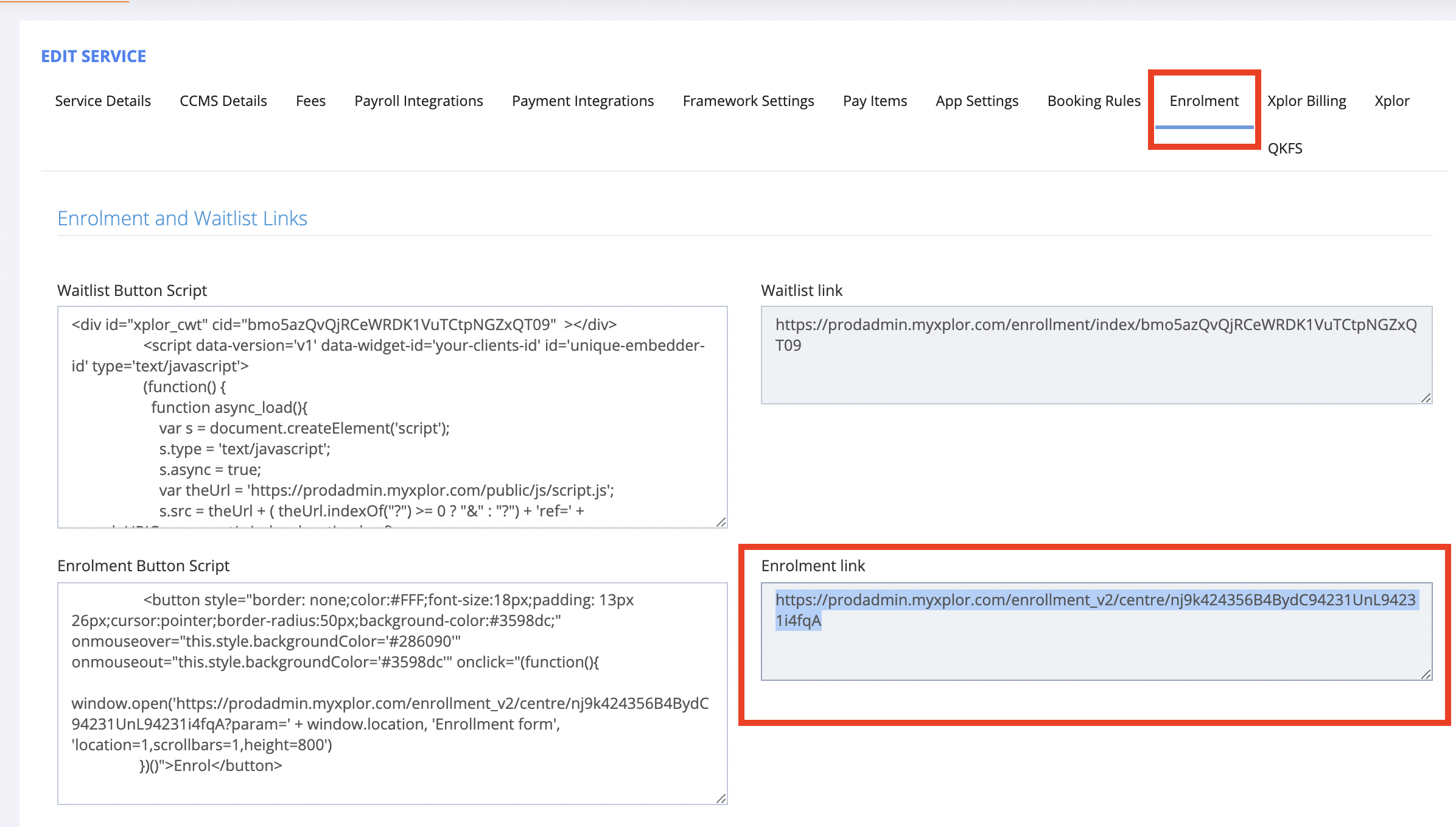Image resolution: width=1456 pixels, height=827 pixels.
Task: Switch to App Settings tab
Action: click(x=977, y=100)
